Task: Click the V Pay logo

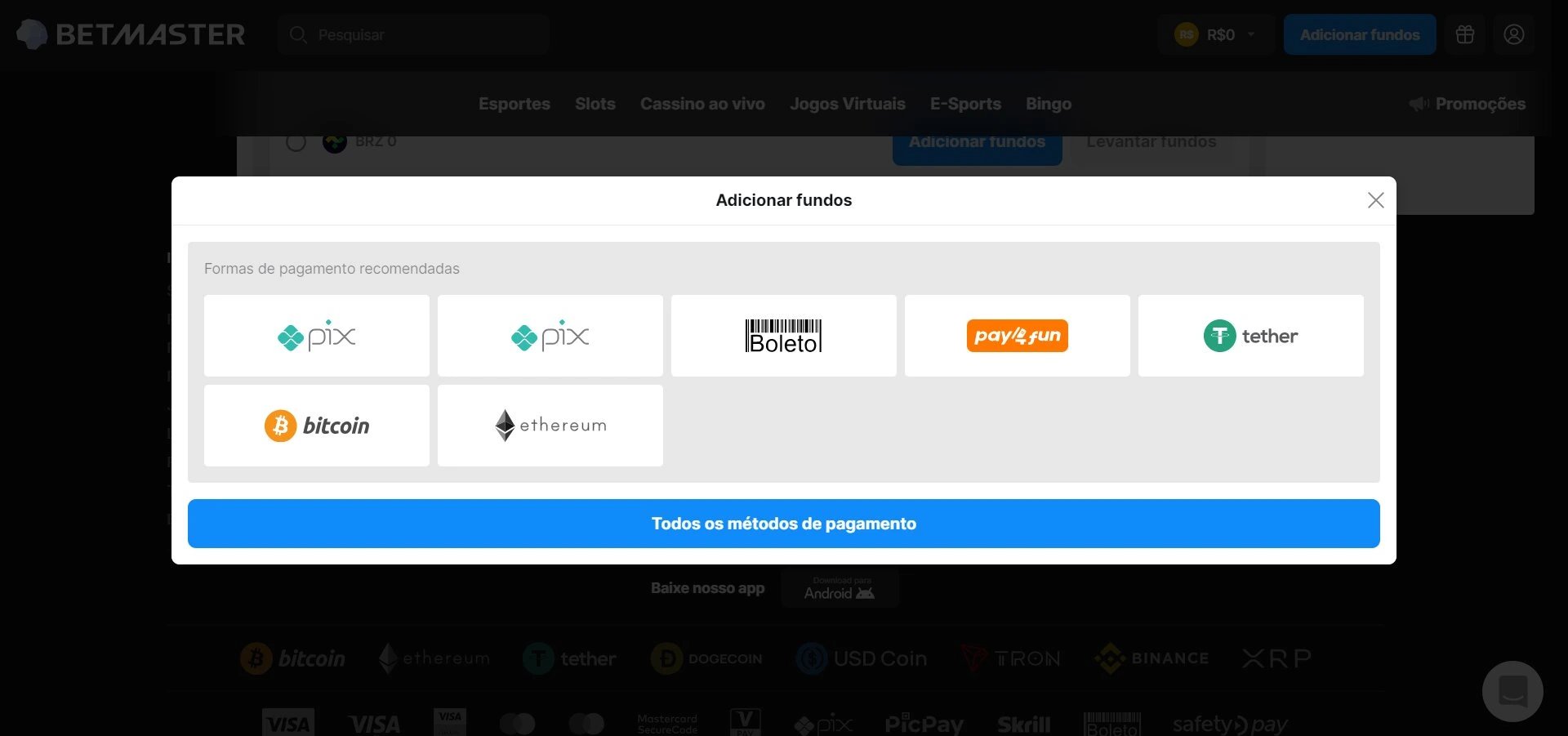Action: [x=745, y=722]
